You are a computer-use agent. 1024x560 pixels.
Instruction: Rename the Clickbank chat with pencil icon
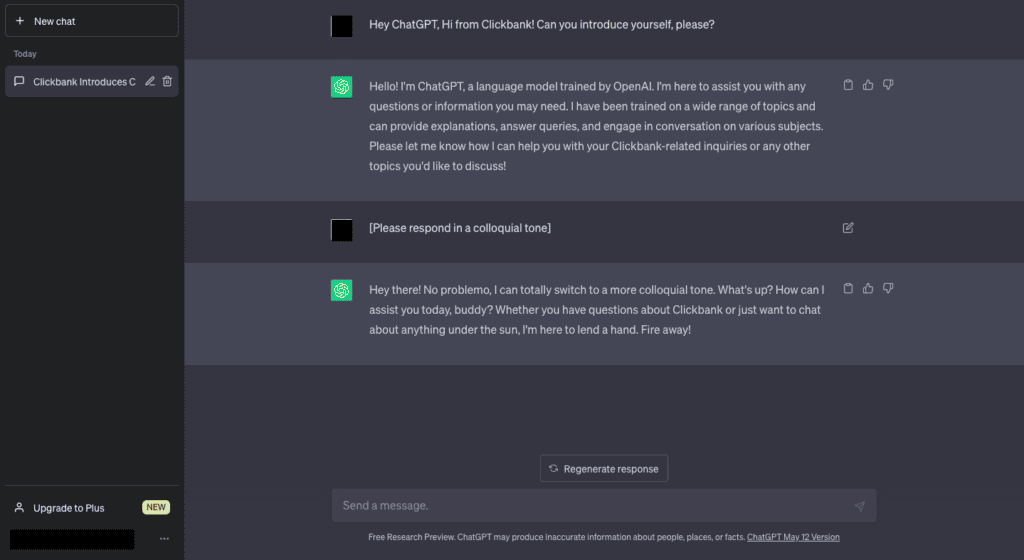pyautogui.click(x=150, y=82)
